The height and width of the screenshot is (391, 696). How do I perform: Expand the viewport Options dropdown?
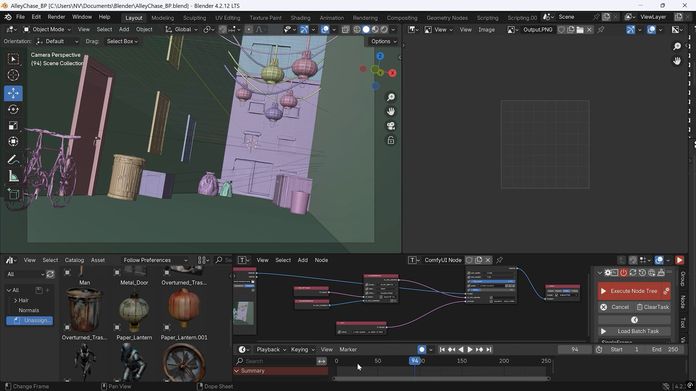[x=384, y=41]
